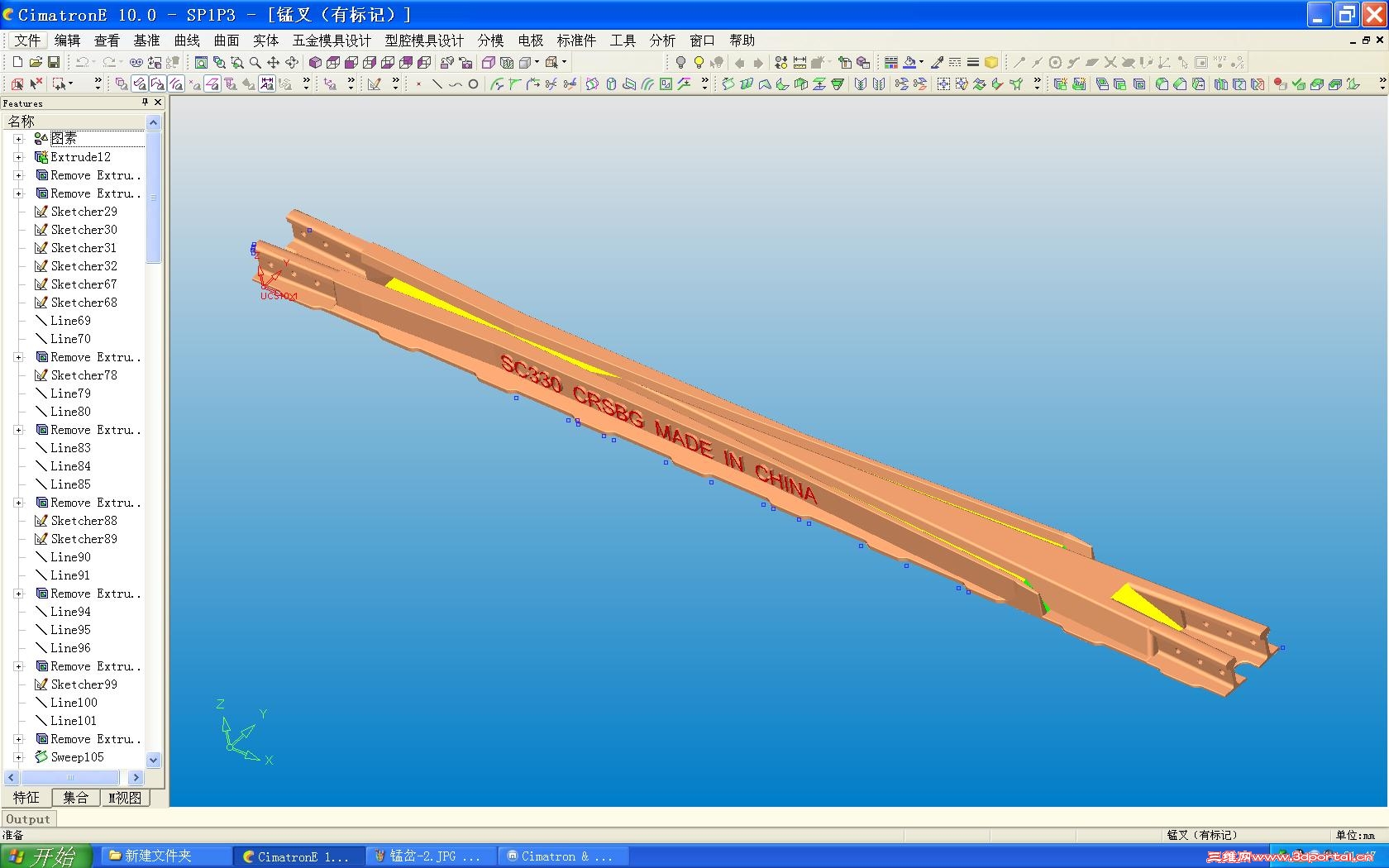Toggle the pin on the Features panel
The width and height of the screenshot is (1389, 868).
click(x=145, y=103)
